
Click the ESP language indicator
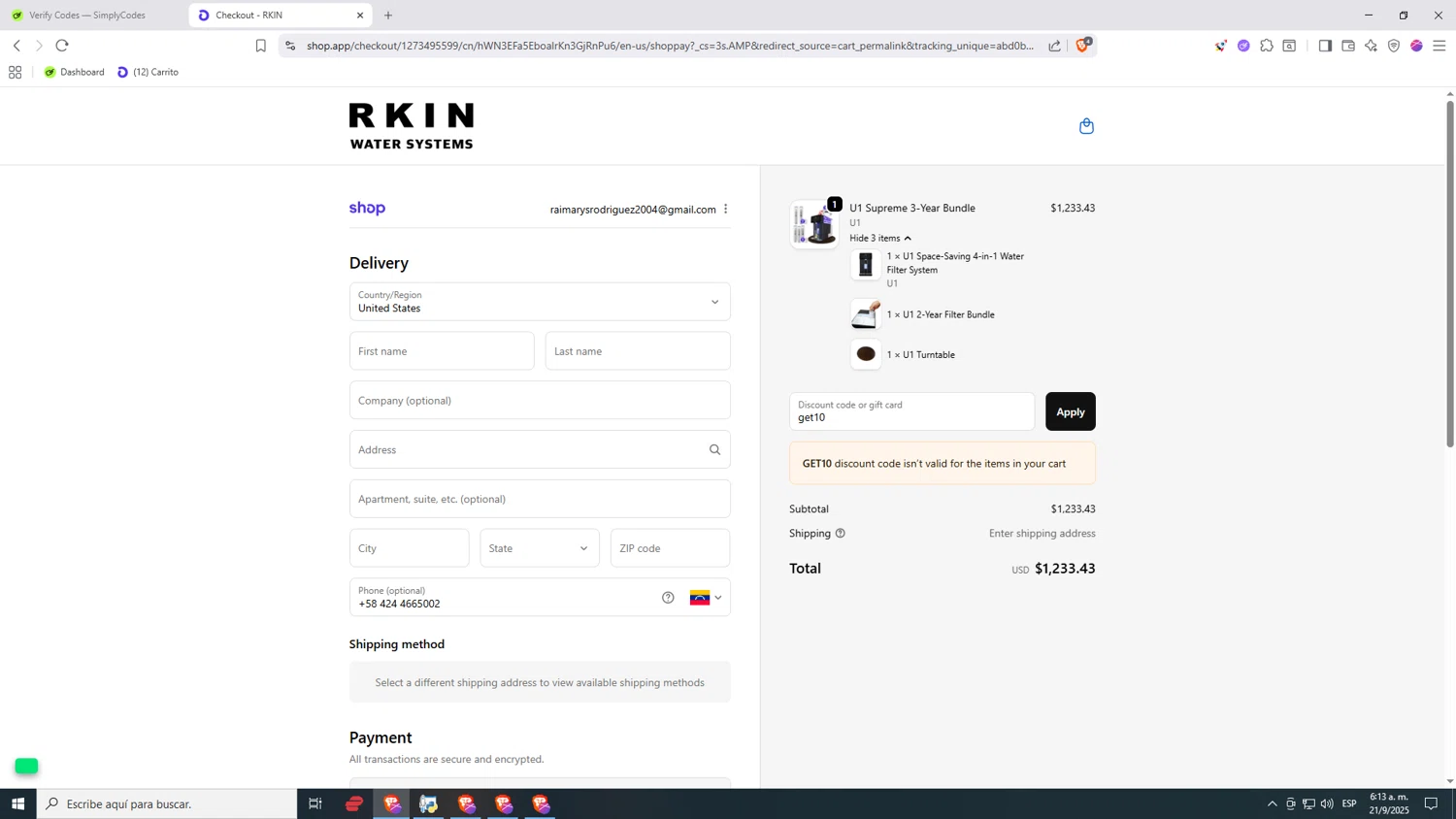(x=1349, y=803)
